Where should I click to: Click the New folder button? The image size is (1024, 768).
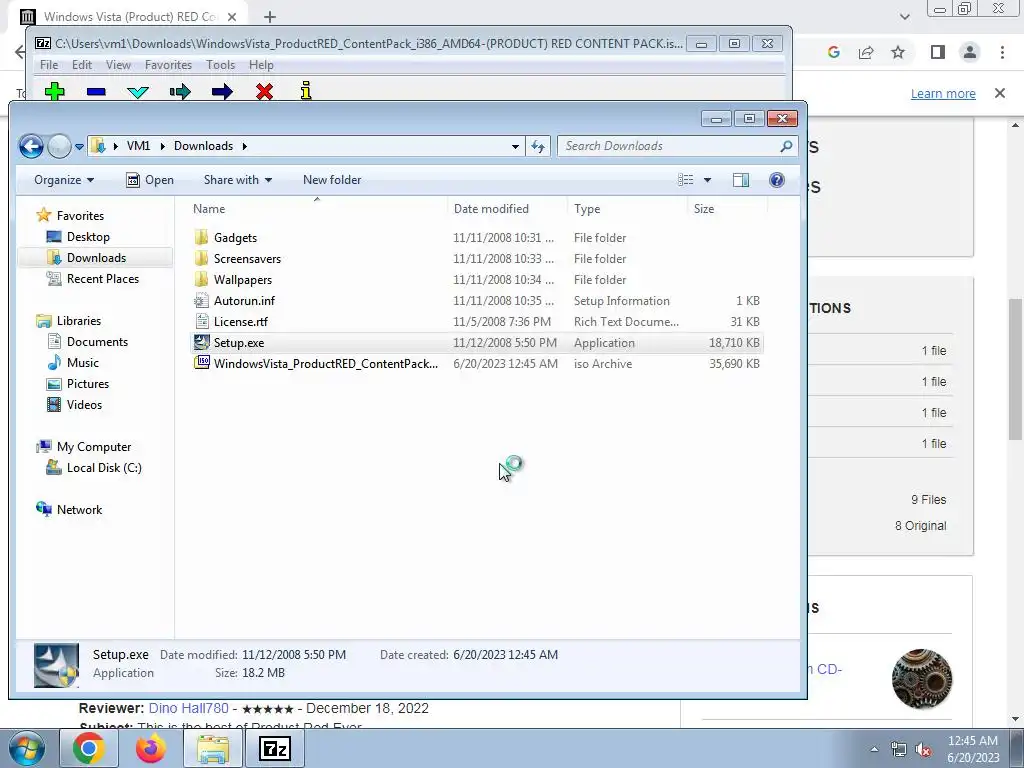332,180
